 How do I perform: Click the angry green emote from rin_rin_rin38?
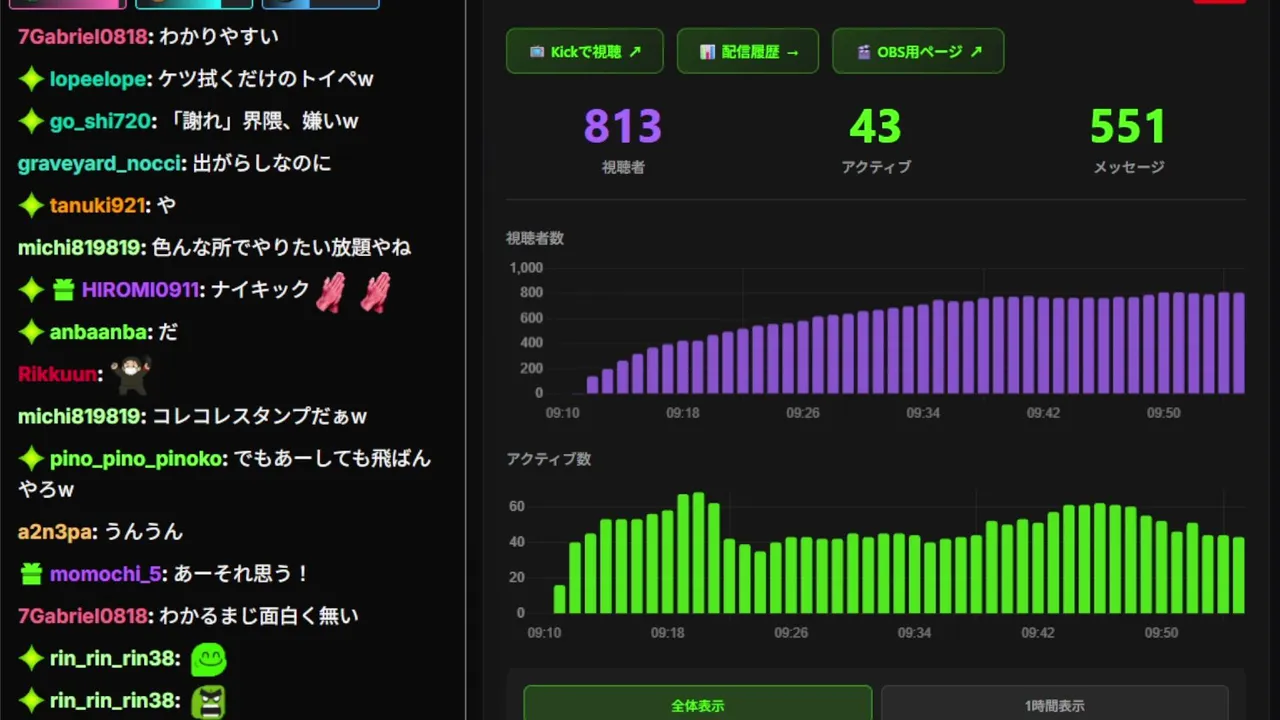click(x=208, y=701)
